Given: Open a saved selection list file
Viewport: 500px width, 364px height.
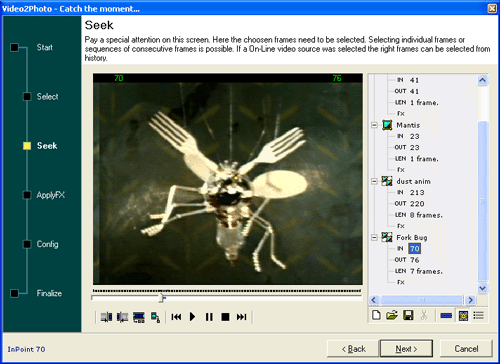Looking at the screenshot, I should coord(392,315).
